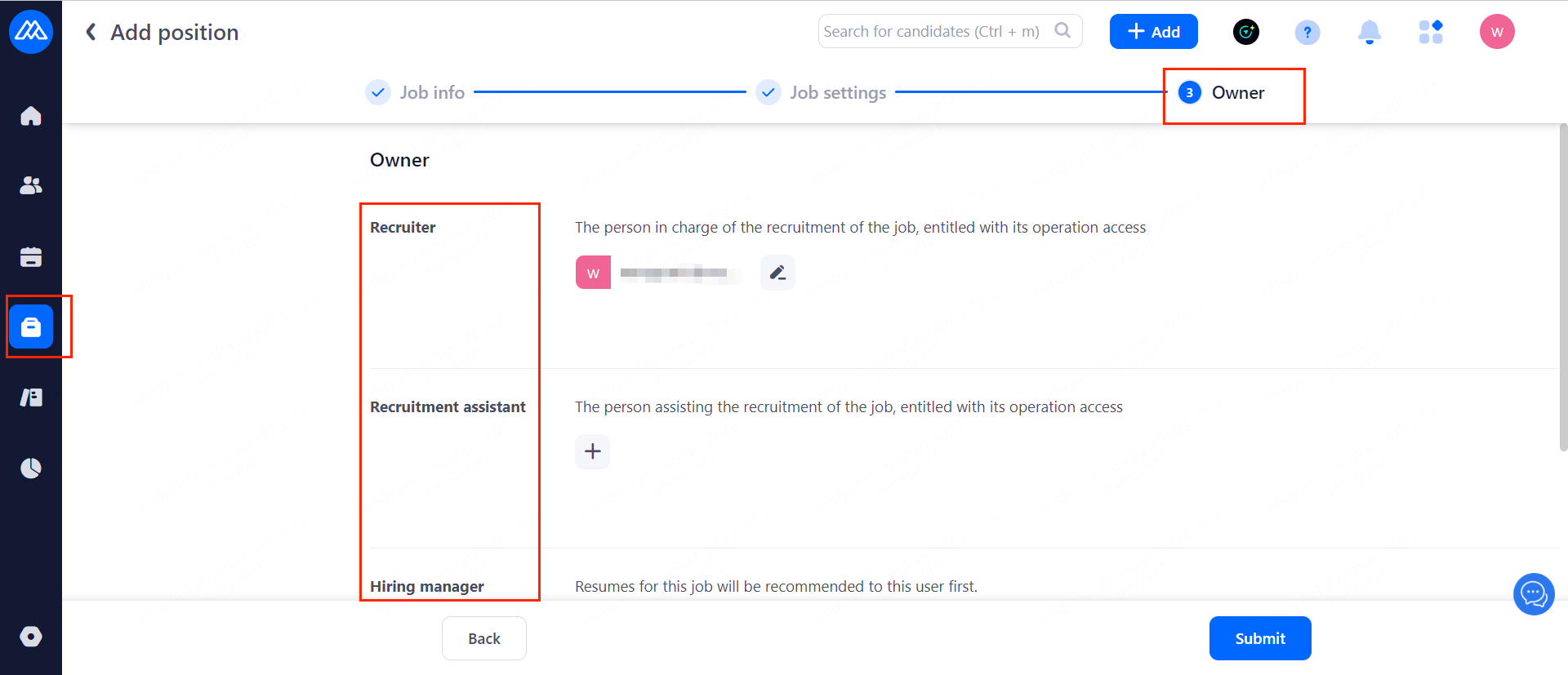Click the home icon in sidebar
Screen dimensions: 1568x675
click(x=31, y=116)
